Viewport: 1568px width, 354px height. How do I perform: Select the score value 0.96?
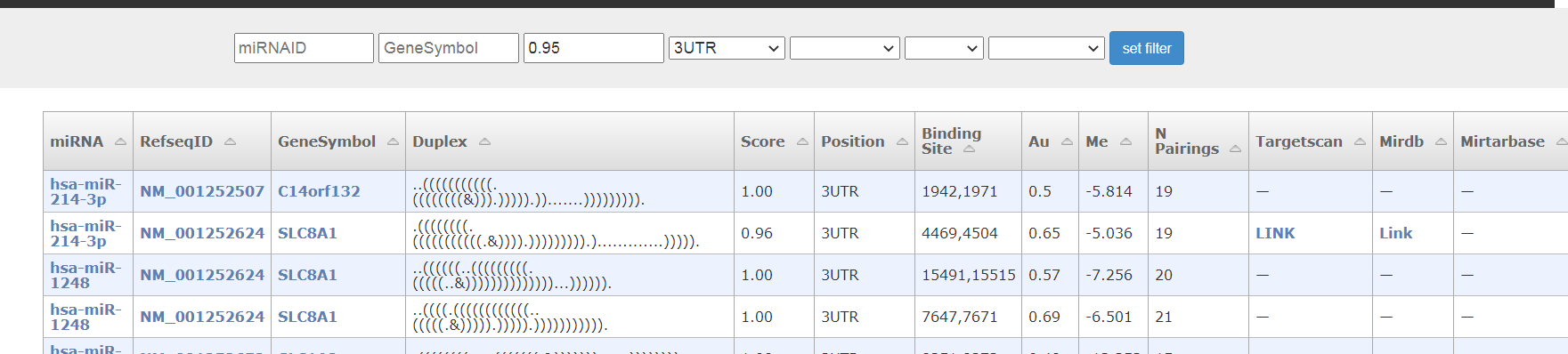(756, 233)
